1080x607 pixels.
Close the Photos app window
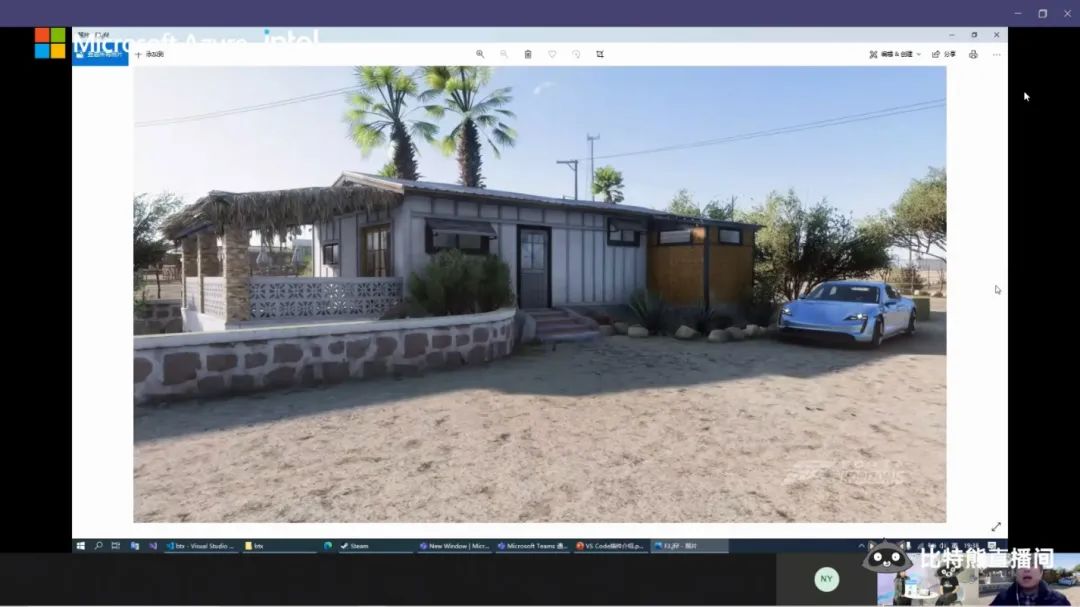(x=997, y=34)
